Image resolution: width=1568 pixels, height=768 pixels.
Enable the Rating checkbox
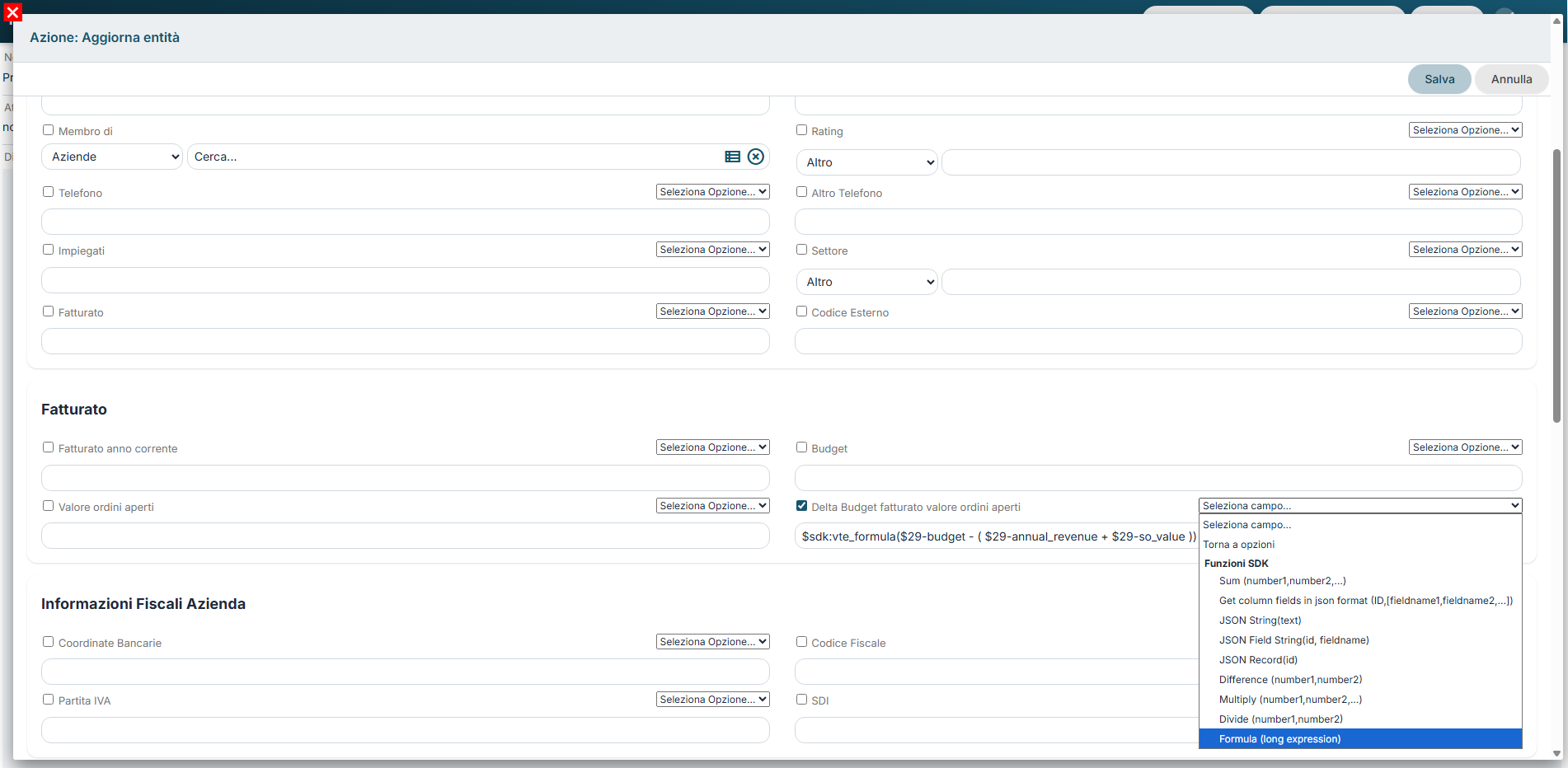tap(801, 130)
